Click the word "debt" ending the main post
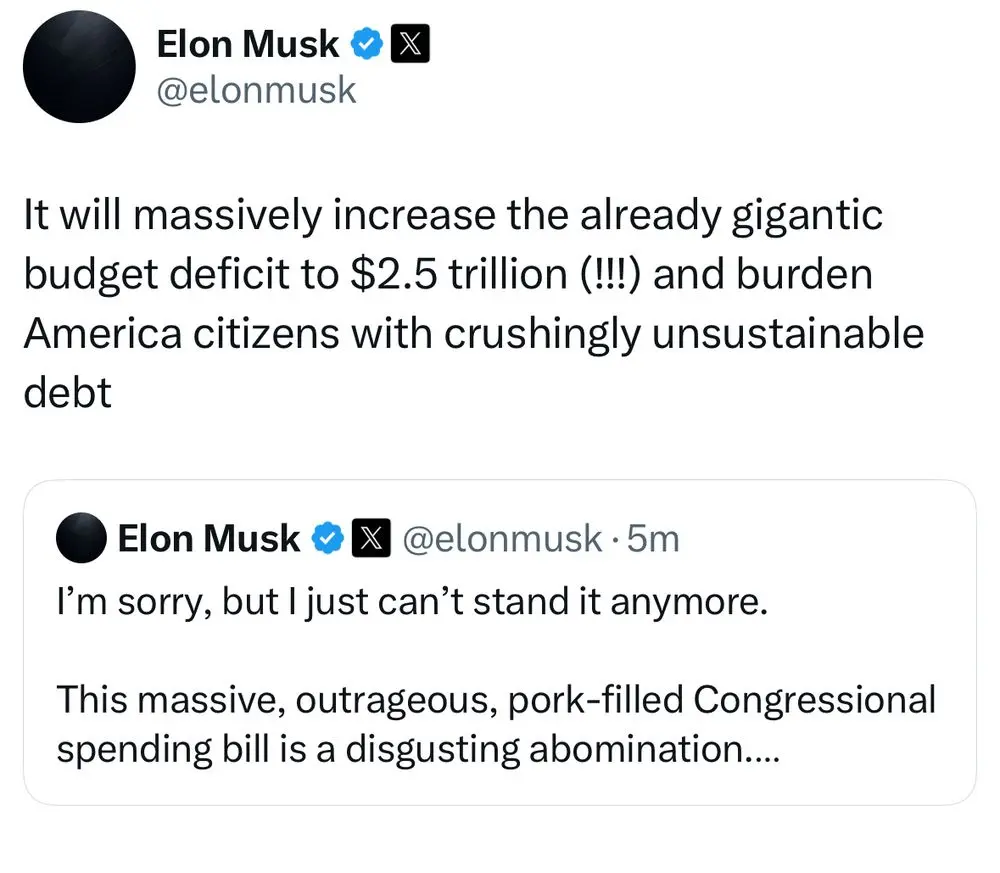The width and height of the screenshot is (1000, 873). click(x=67, y=393)
